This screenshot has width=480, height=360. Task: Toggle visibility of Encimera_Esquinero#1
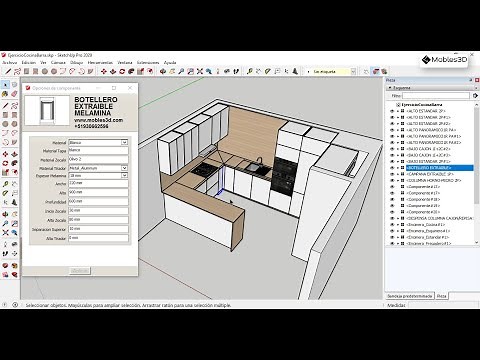pyautogui.click(x=392, y=231)
